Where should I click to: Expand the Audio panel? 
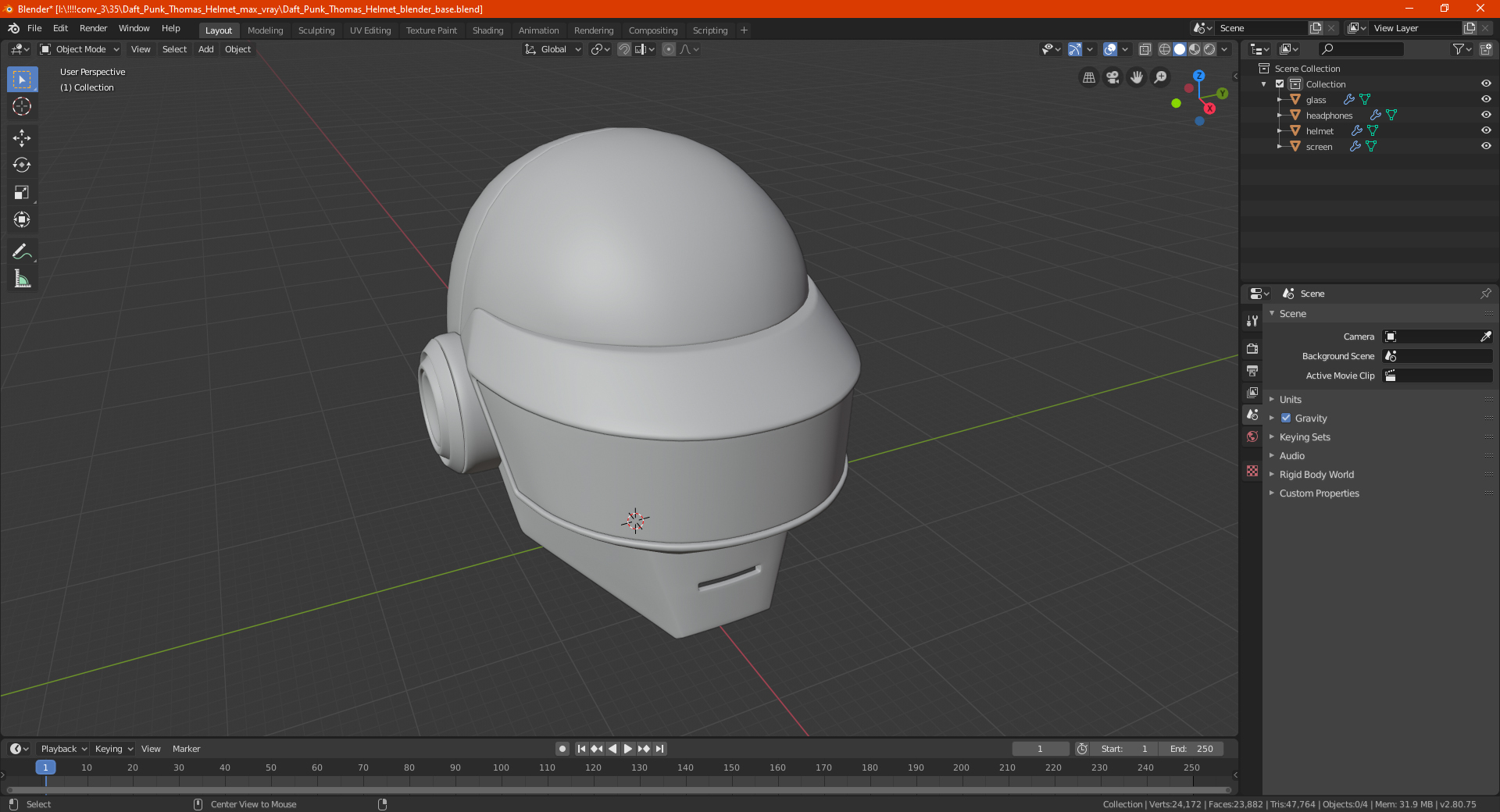1291,455
